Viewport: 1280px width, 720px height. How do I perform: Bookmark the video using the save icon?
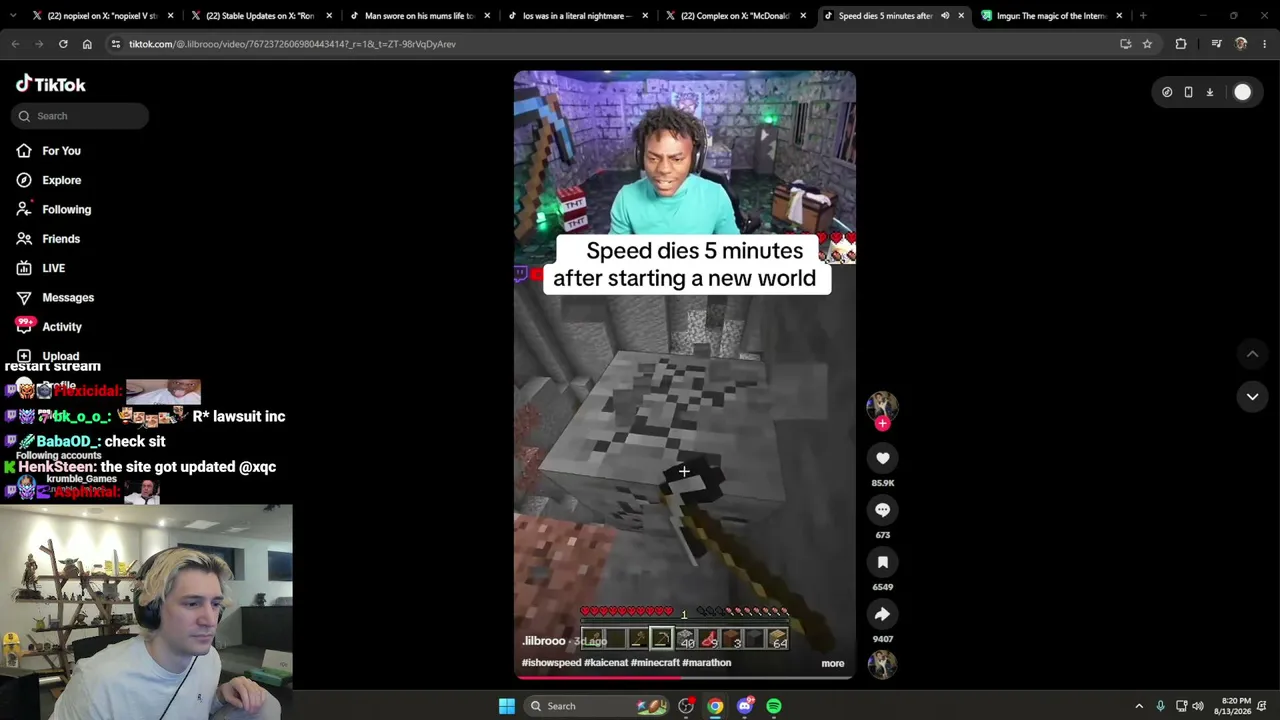click(x=882, y=562)
